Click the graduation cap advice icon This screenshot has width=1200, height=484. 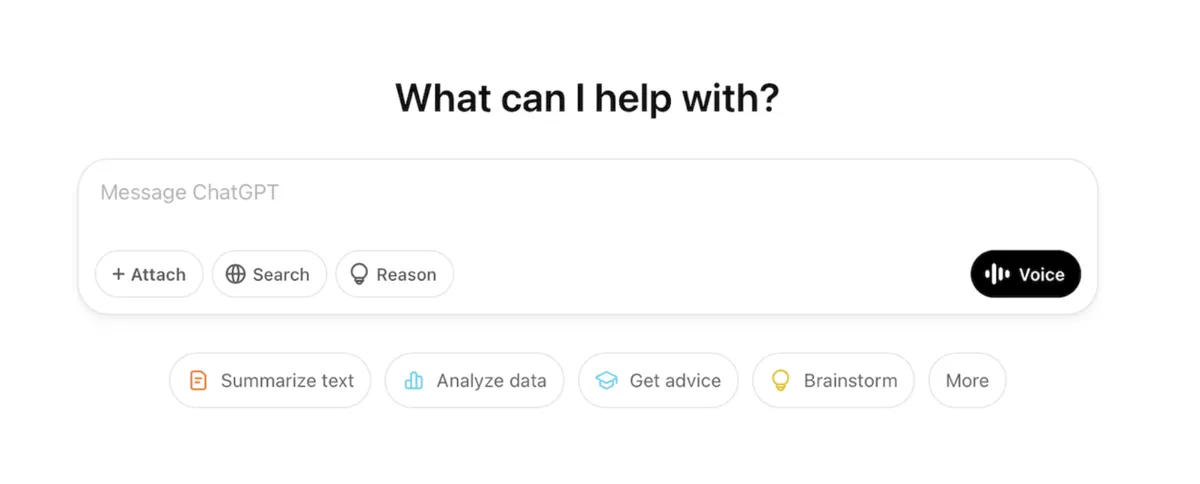tap(607, 381)
